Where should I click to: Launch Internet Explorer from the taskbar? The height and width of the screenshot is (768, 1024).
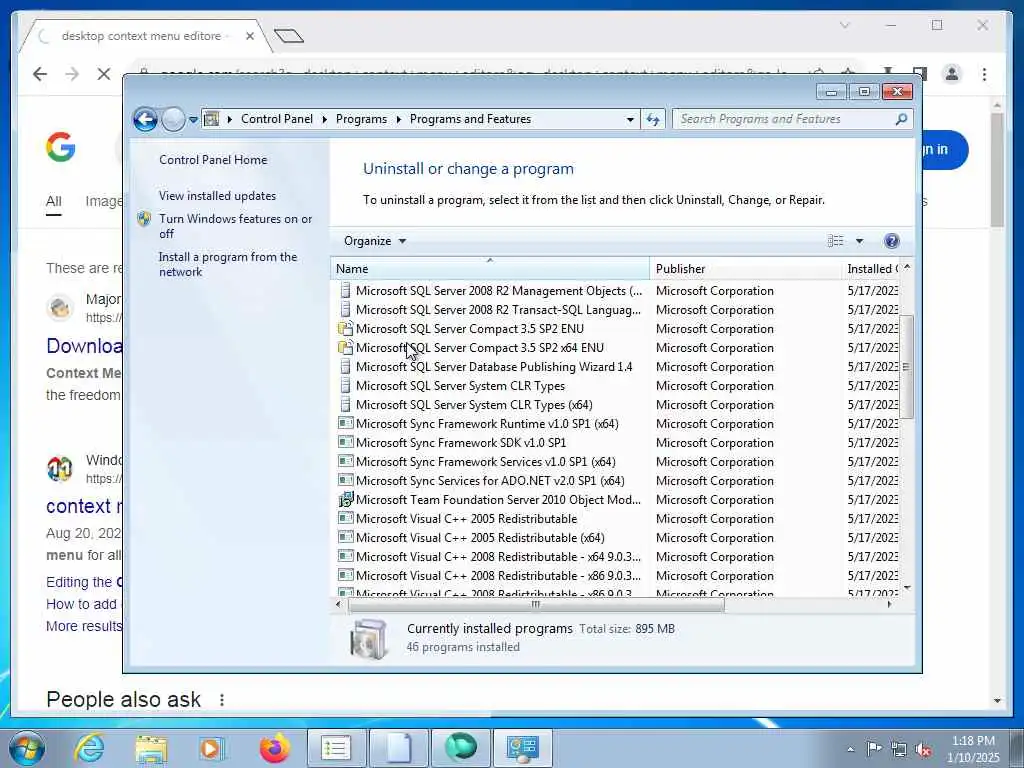click(89, 748)
